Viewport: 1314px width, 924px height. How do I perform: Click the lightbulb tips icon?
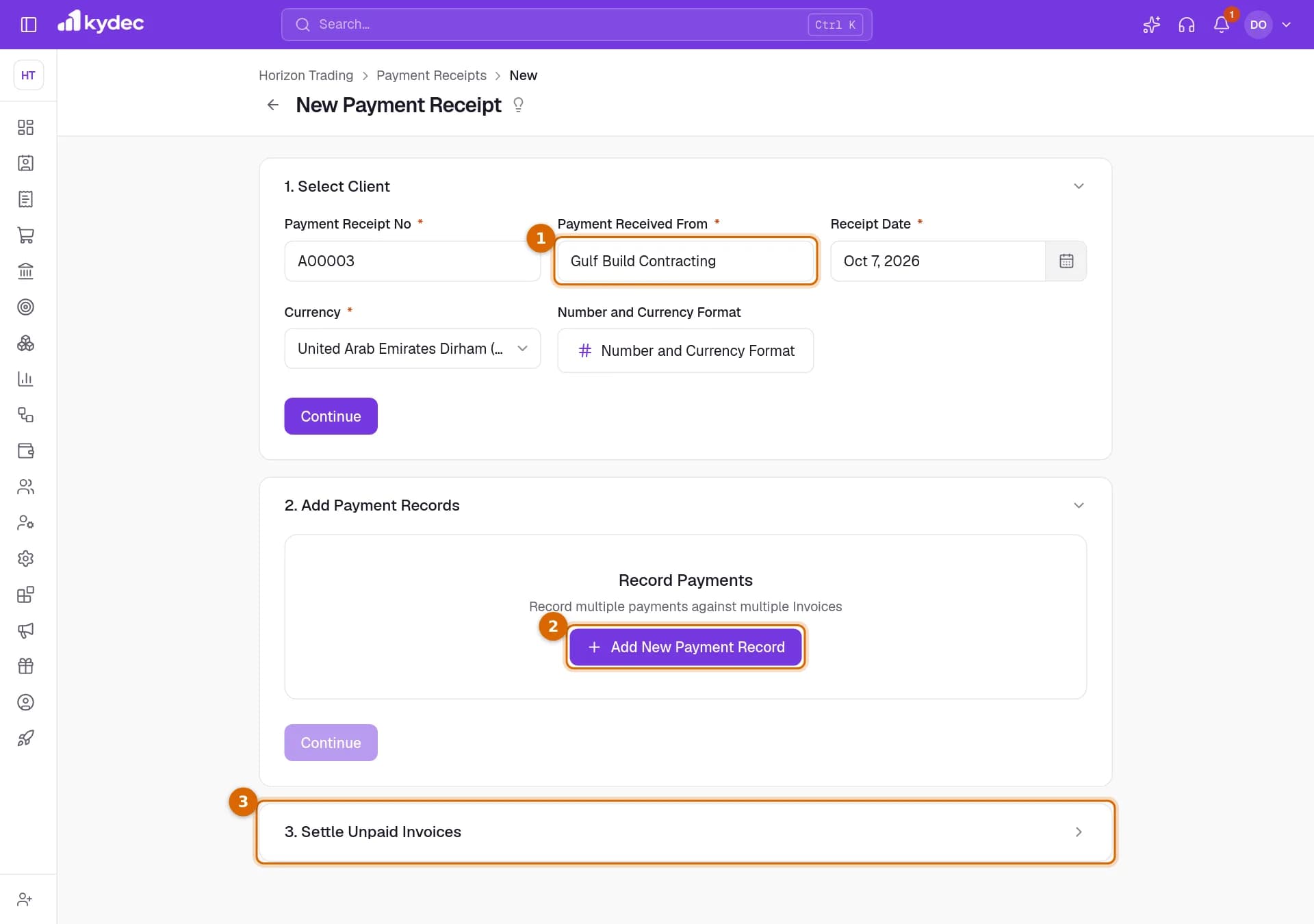pos(518,105)
